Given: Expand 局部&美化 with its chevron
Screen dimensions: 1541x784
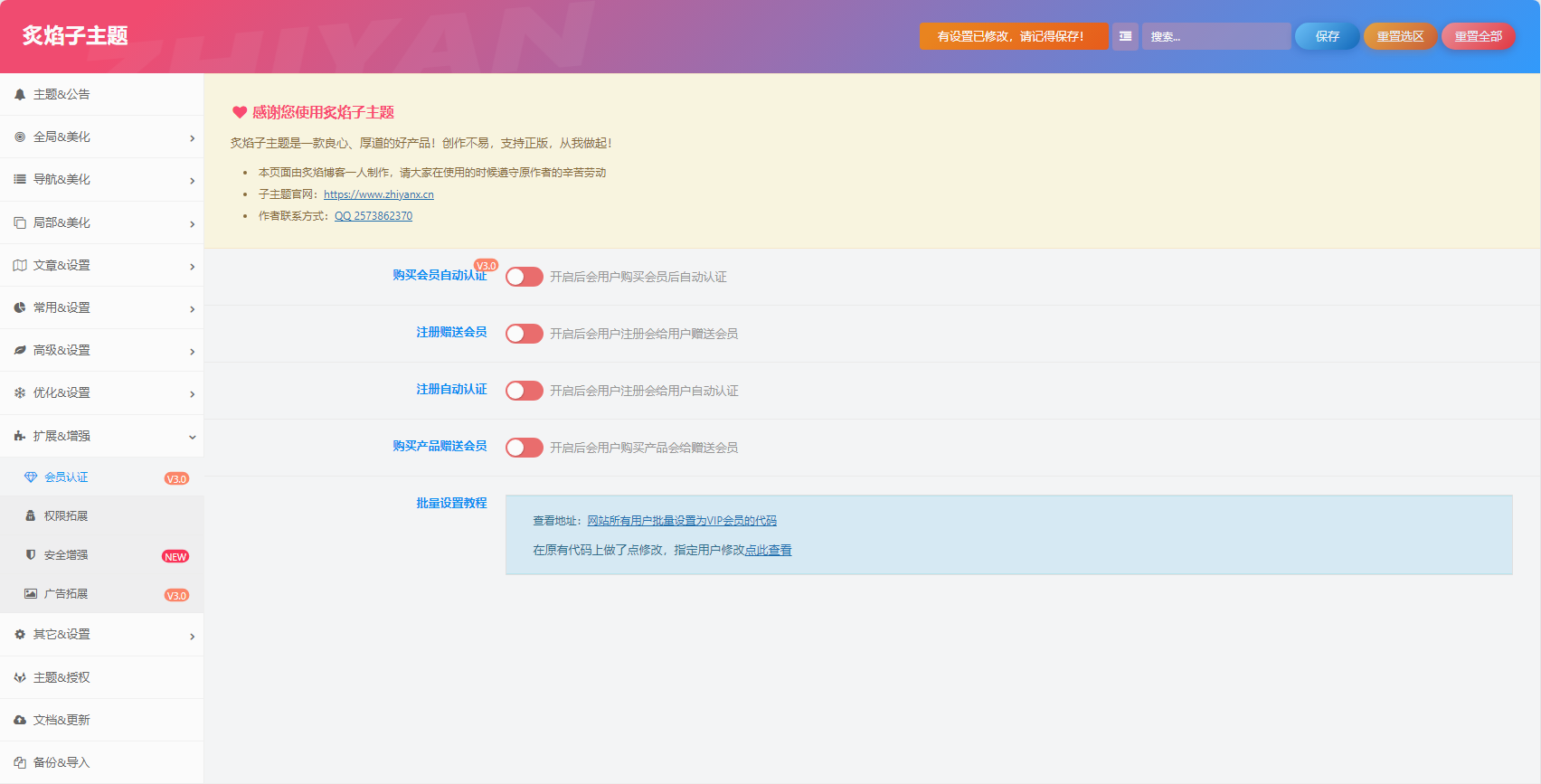Looking at the screenshot, I should coord(192,223).
